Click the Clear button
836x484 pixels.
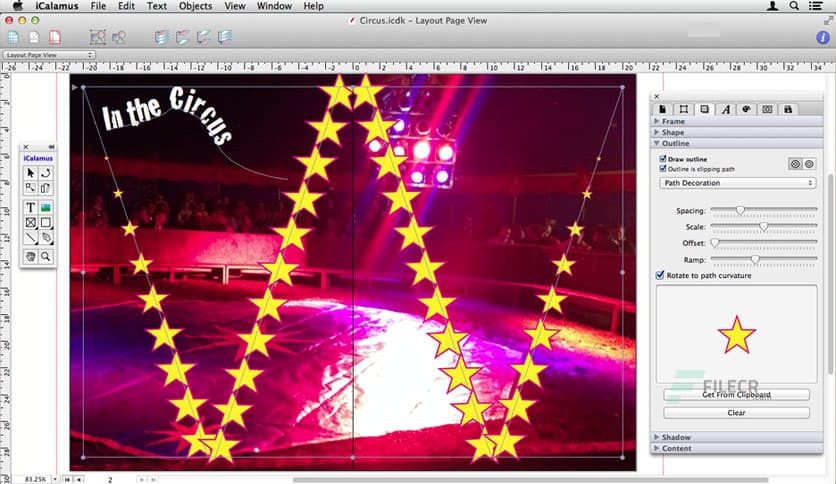736,412
